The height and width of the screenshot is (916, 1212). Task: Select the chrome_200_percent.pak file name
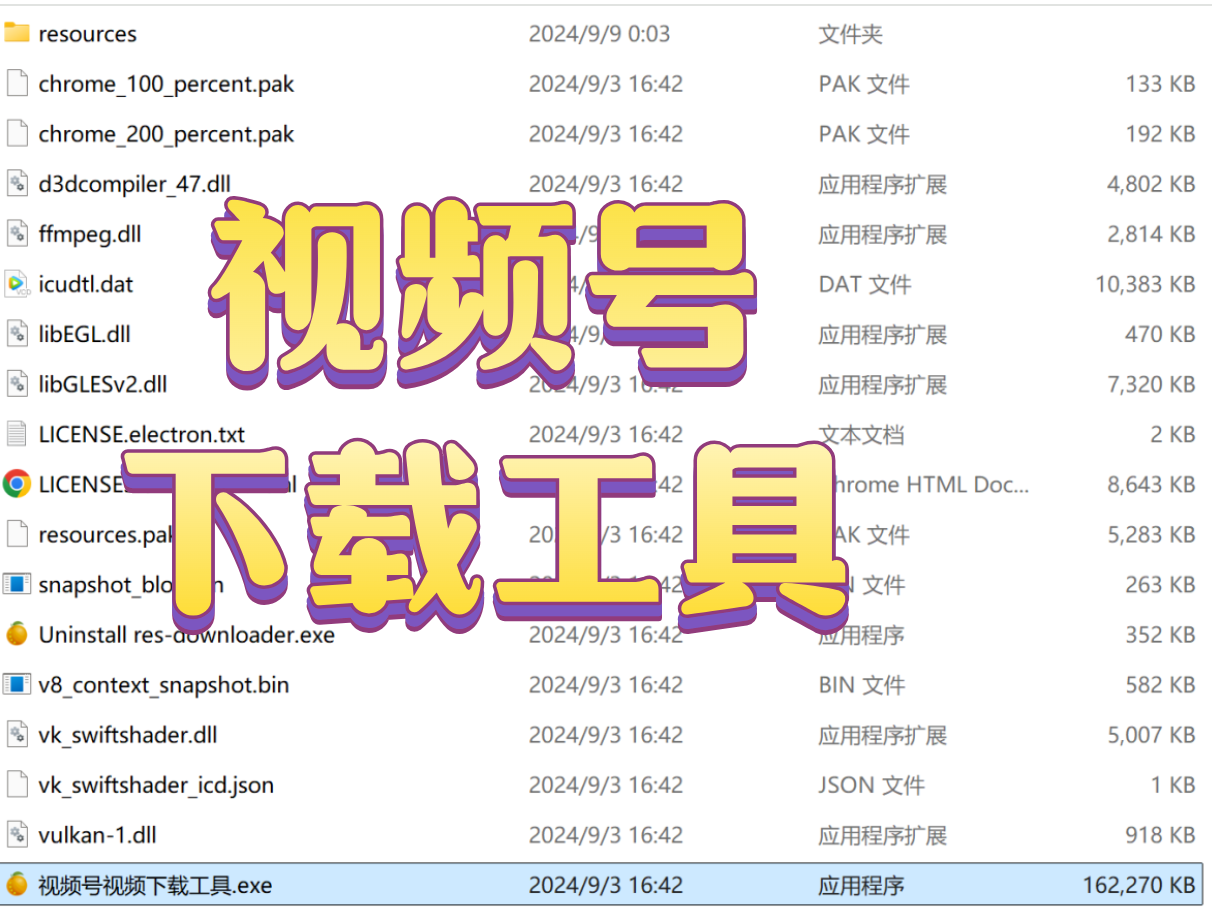tap(166, 134)
